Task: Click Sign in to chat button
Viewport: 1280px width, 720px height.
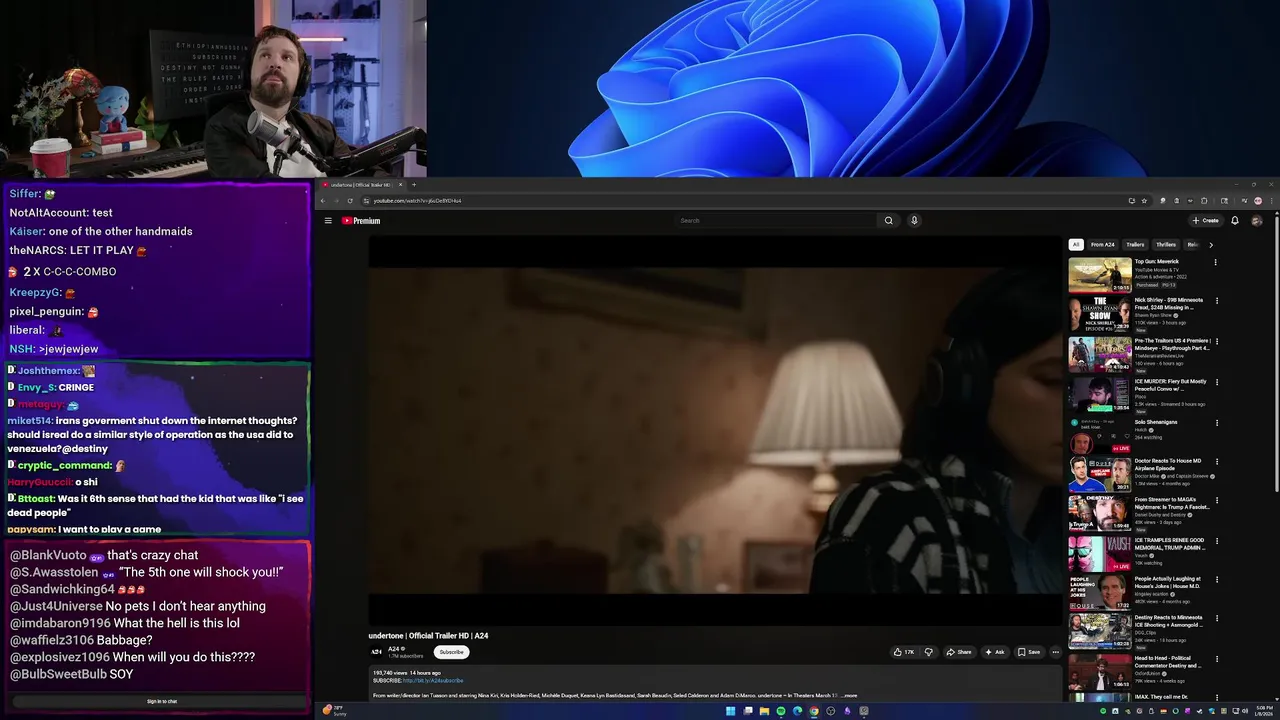Action: 162,701
